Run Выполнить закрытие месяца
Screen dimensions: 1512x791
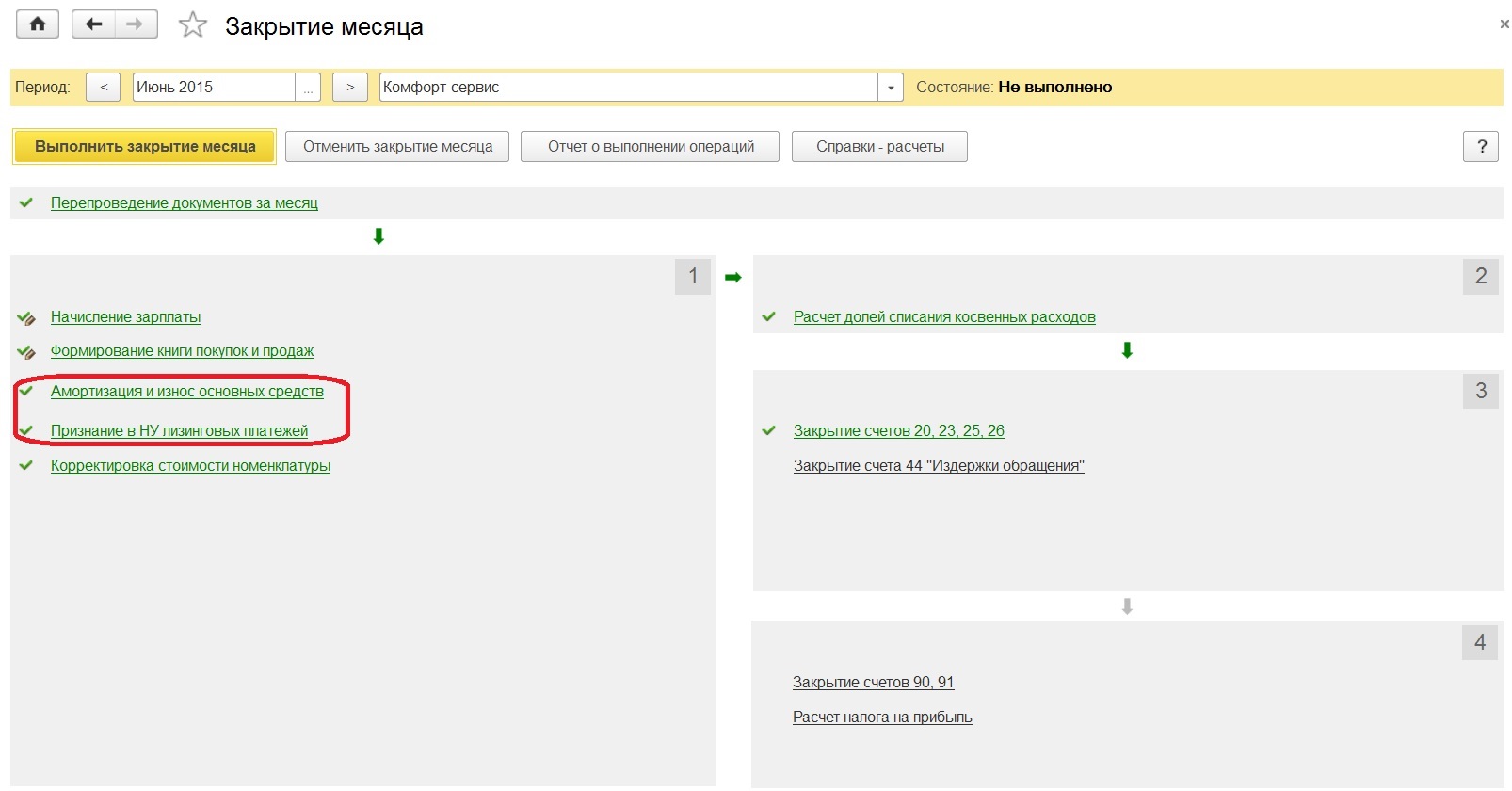tap(145, 147)
